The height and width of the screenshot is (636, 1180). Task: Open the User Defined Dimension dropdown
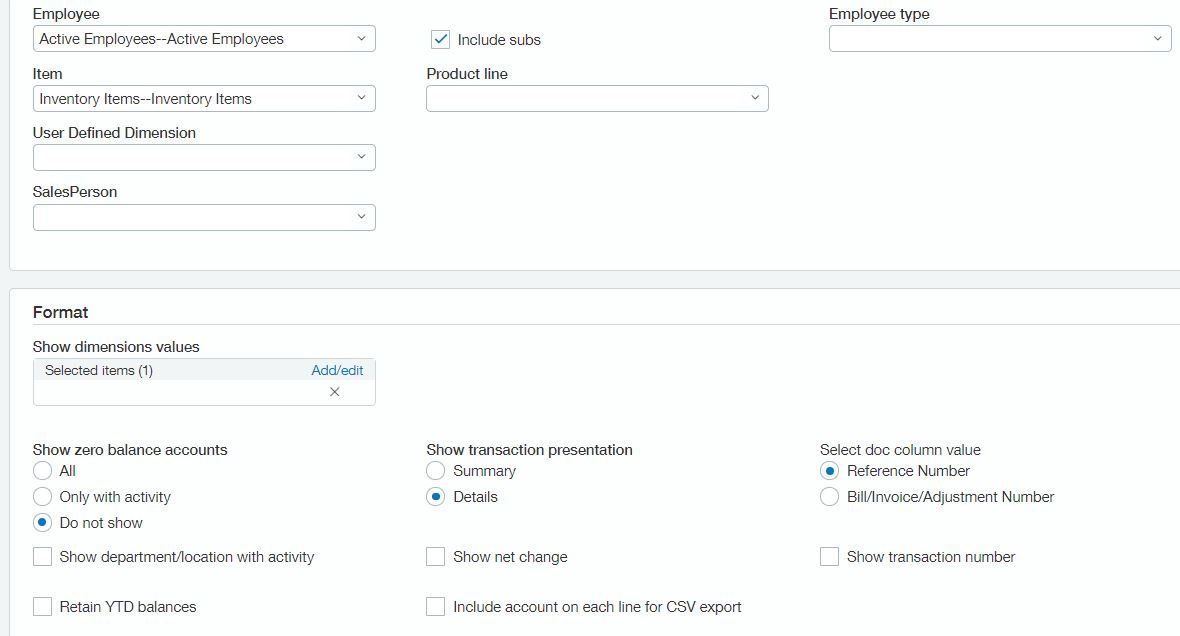(x=204, y=157)
